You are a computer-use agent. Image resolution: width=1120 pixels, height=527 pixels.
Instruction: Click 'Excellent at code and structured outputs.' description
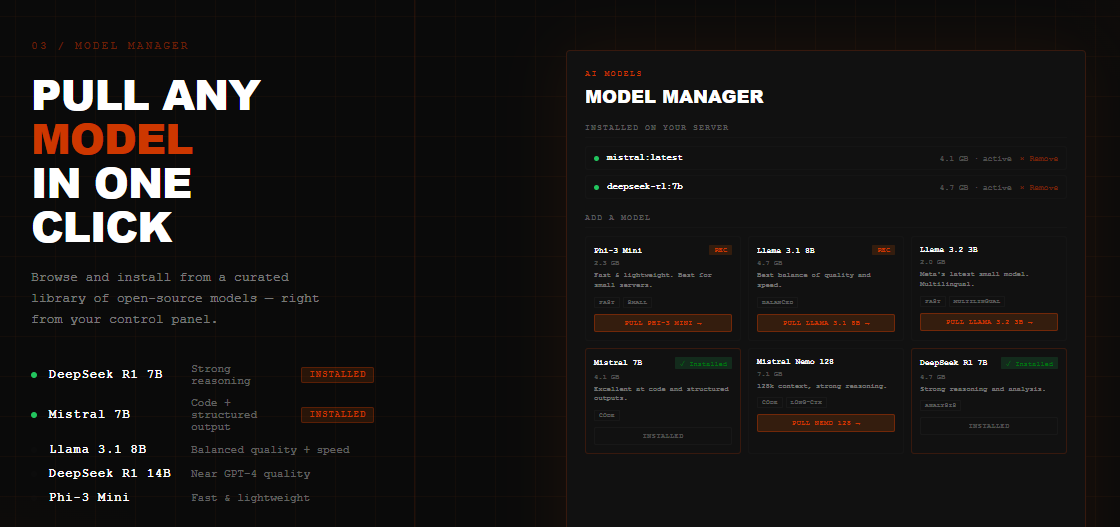pyautogui.click(x=661, y=393)
